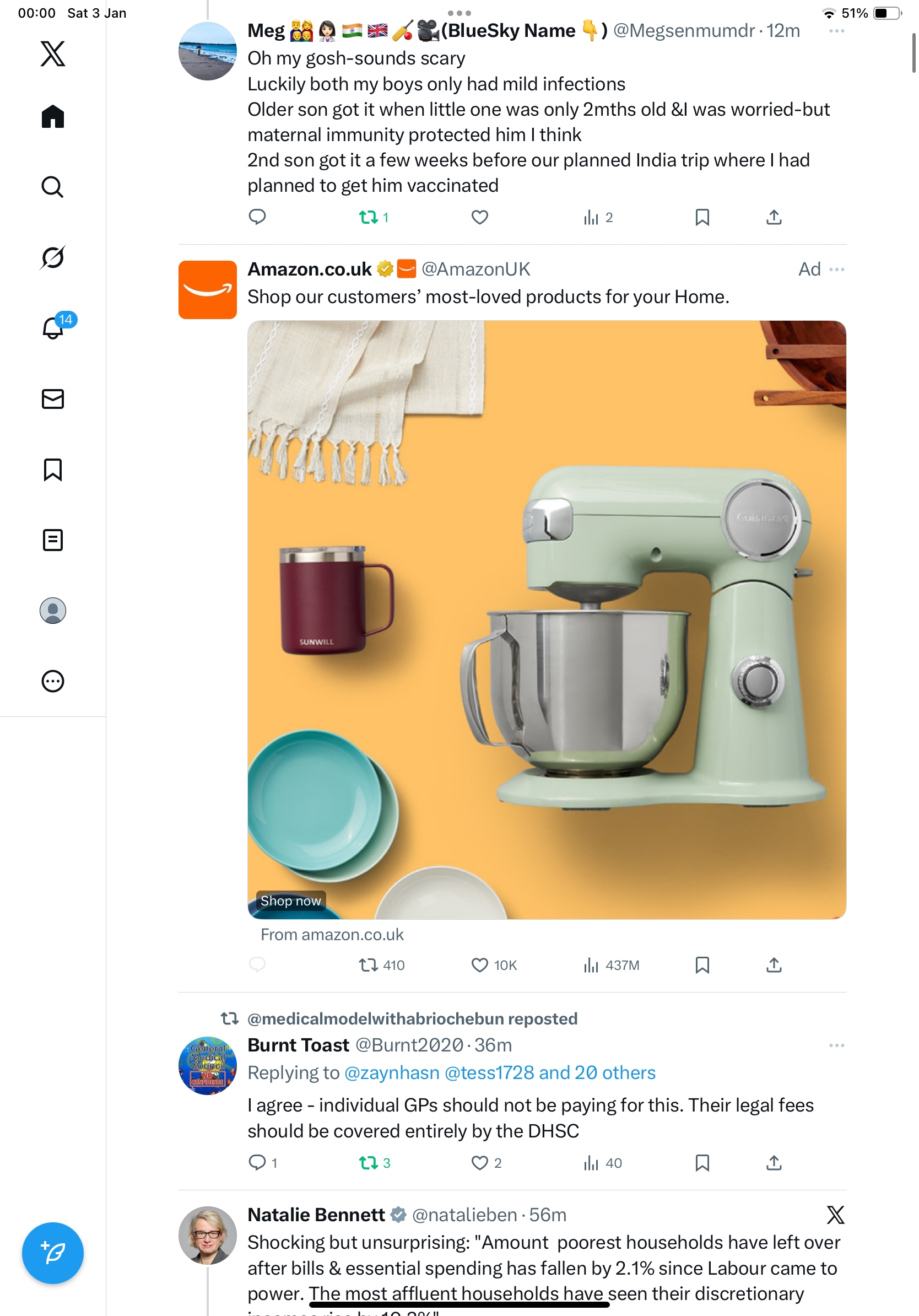Viewport: 919px width, 1316px height.
Task: Open Notifications bell with 14 badge
Action: 53,328
